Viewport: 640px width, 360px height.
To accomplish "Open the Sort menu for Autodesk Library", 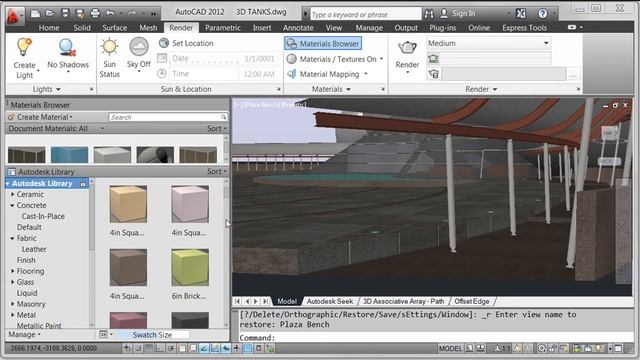I will [x=216, y=172].
